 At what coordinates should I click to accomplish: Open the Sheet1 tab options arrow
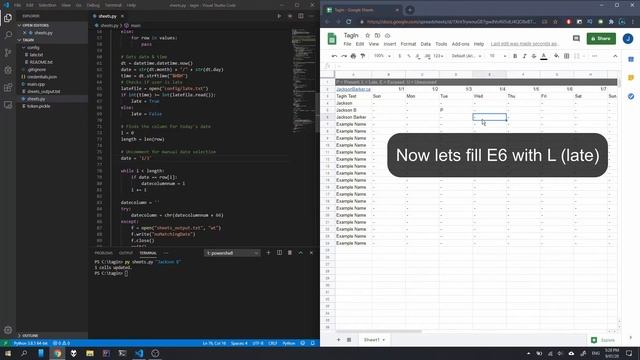coord(384,340)
